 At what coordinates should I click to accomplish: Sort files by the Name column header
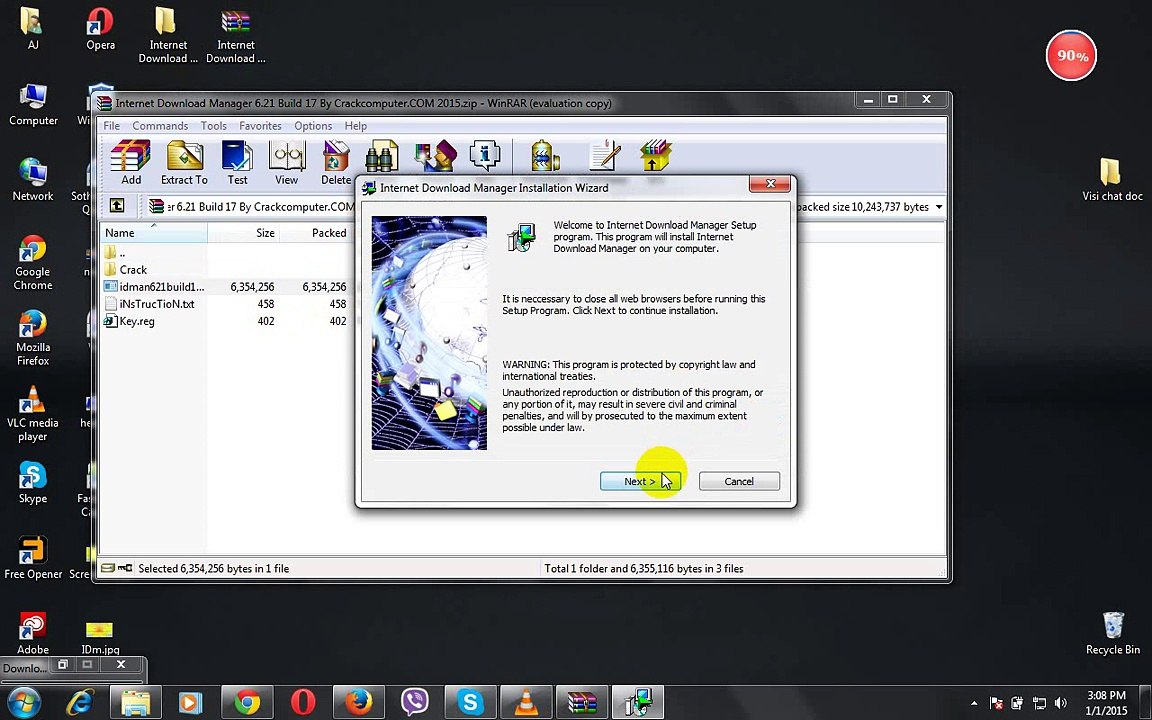click(x=154, y=233)
